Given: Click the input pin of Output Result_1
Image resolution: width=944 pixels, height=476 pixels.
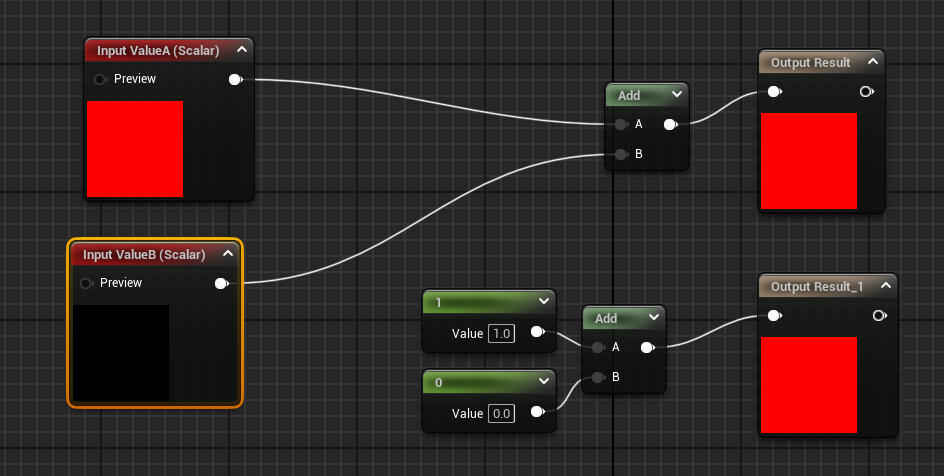Looking at the screenshot, I should point(773,316).
